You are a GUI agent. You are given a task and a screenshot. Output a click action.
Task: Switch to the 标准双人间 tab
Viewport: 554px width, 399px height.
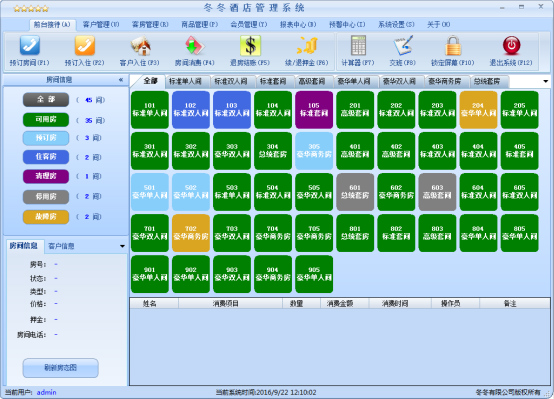click(x=231, y=81)
